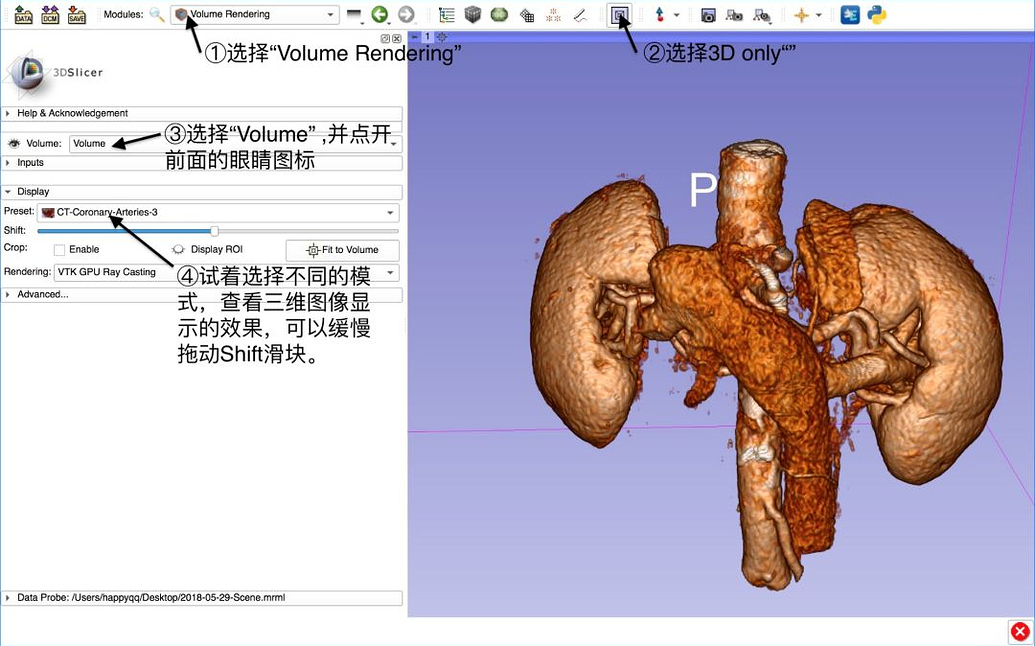Open the Modules selector showing Volume Rendering

pos(253,14)
